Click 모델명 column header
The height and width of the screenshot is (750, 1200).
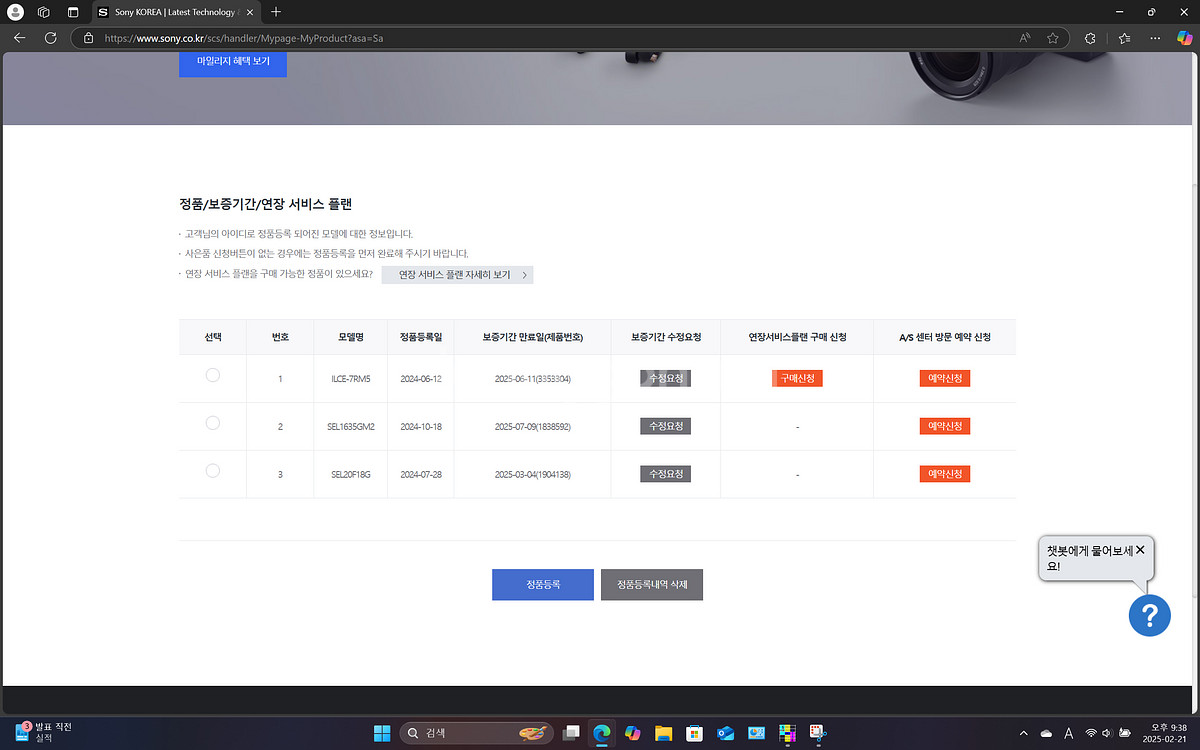click(350, 337)
